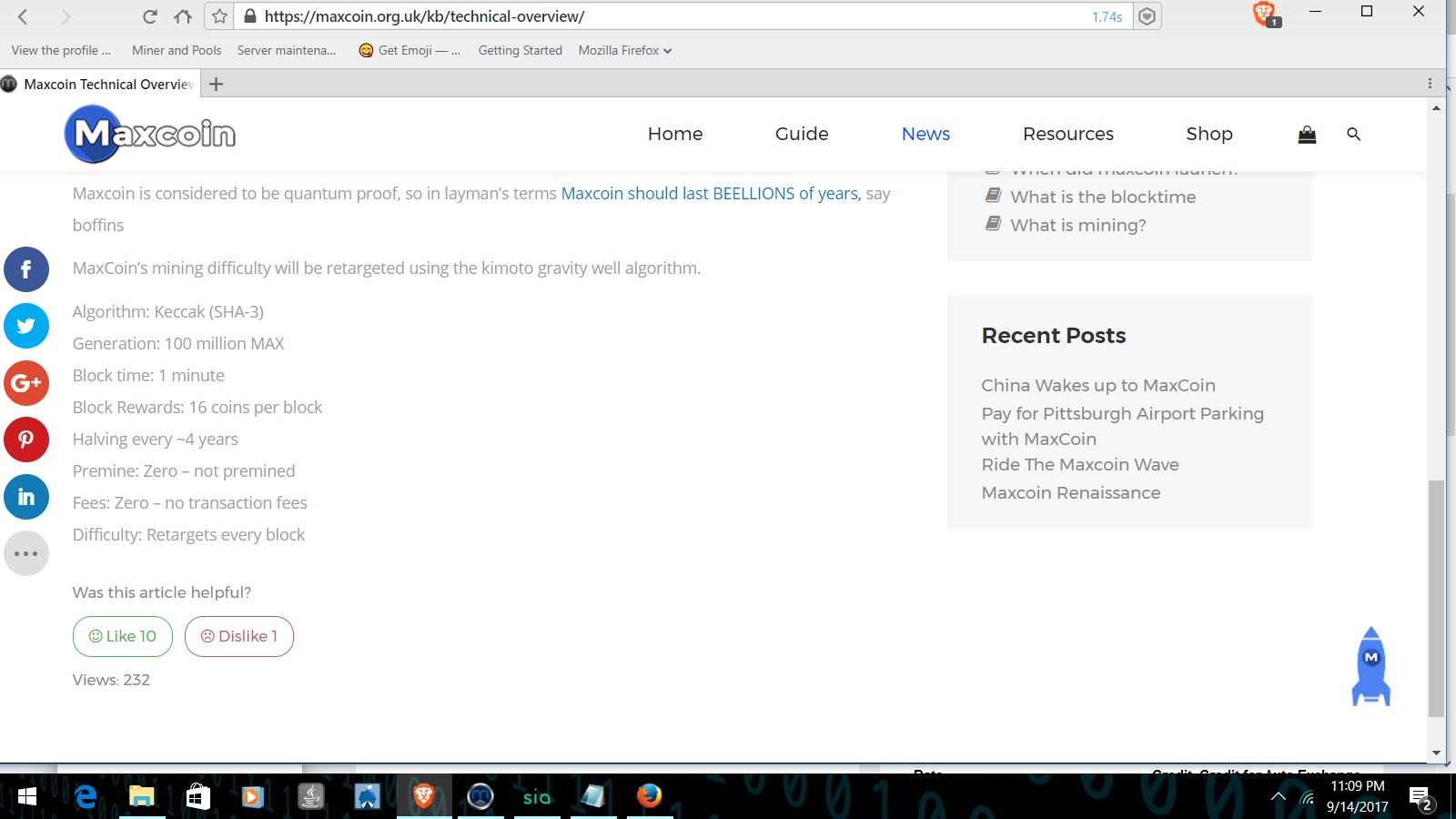Share on Twitter via sidebar icon
Screen dimensions: 1456x819
coord(26,326)
